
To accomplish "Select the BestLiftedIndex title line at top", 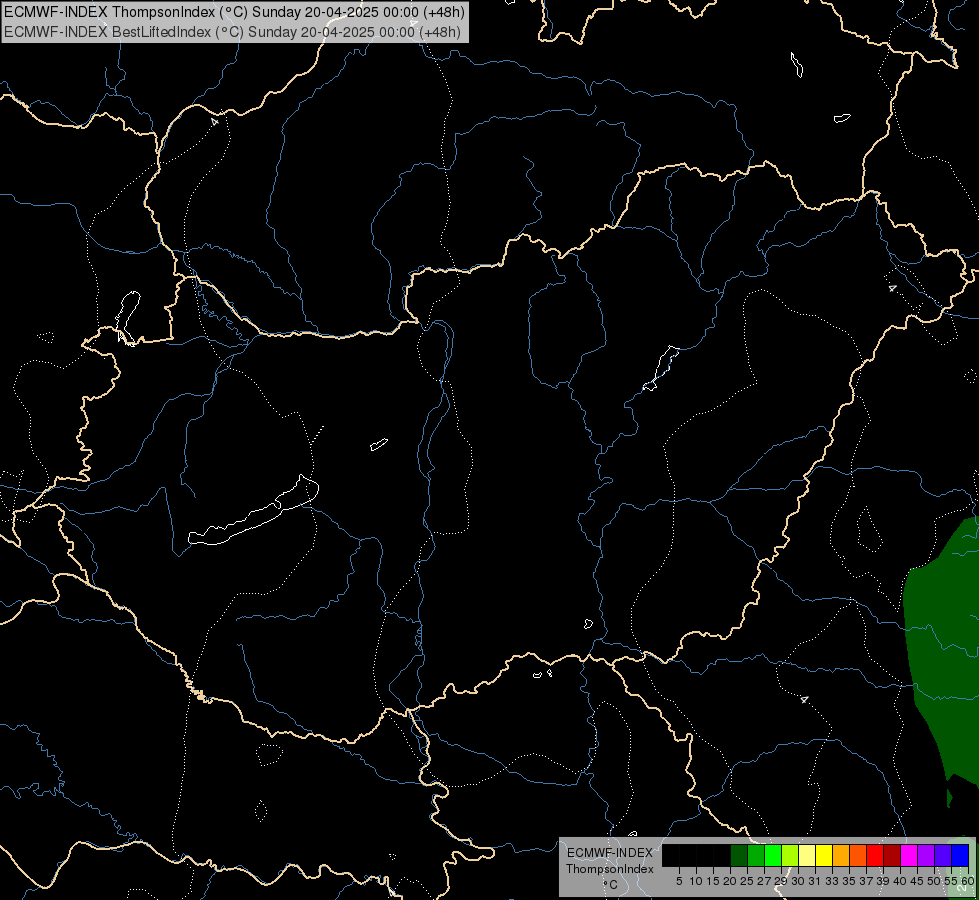I will click(x=232, y=32).
